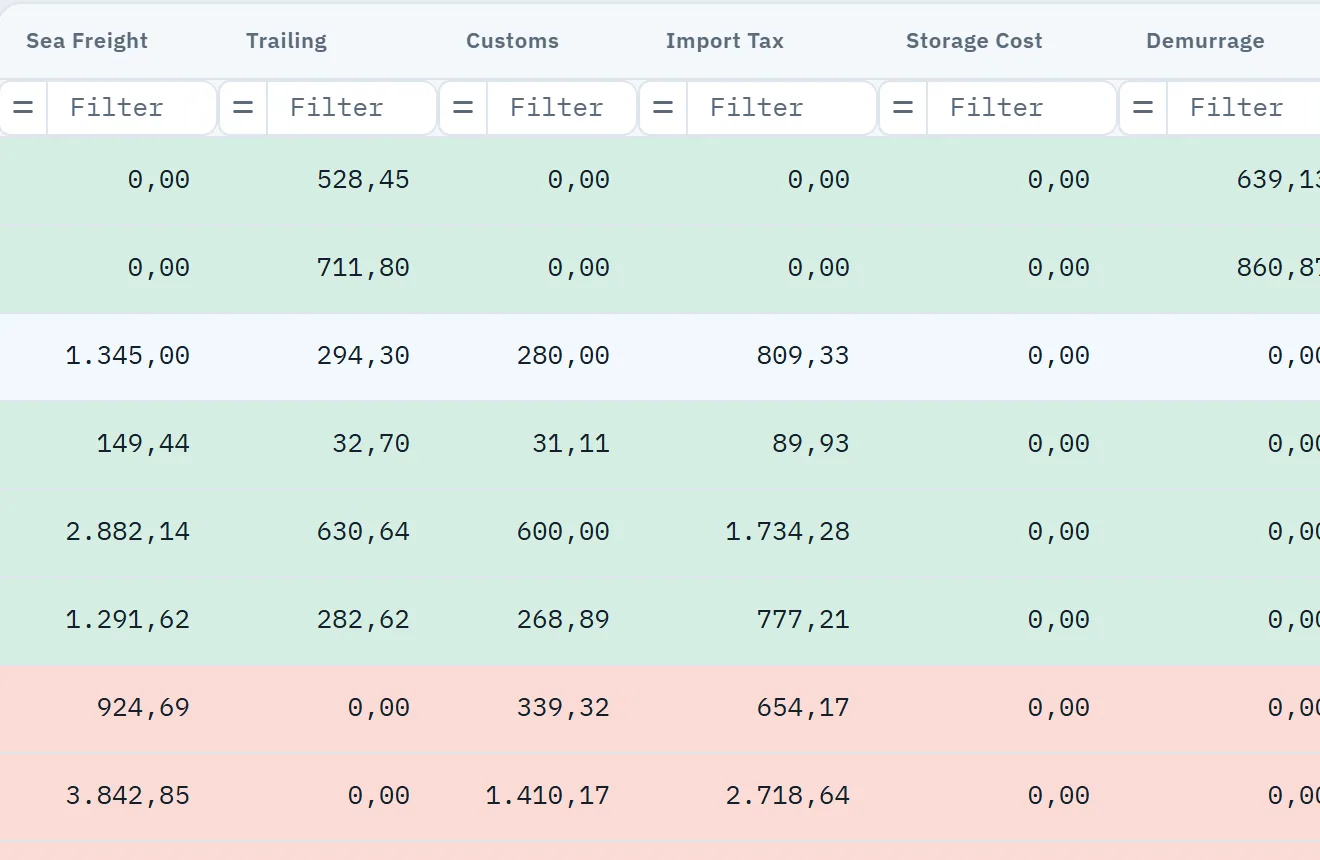Image resolution: width=1320 pixels, height=860 pixels.
Task: Click the Import Tax column header
Action: pyautogui.click(x=725, y=41)
